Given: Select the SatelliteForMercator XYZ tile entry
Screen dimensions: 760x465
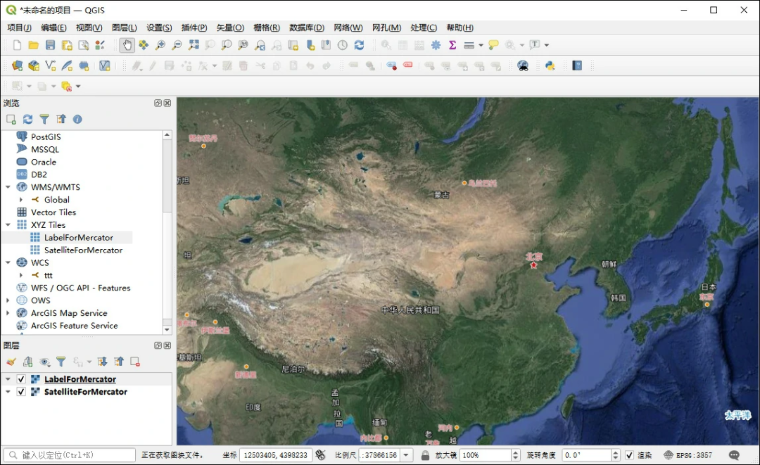Looking at the screenshot, I should coord(83,250).
